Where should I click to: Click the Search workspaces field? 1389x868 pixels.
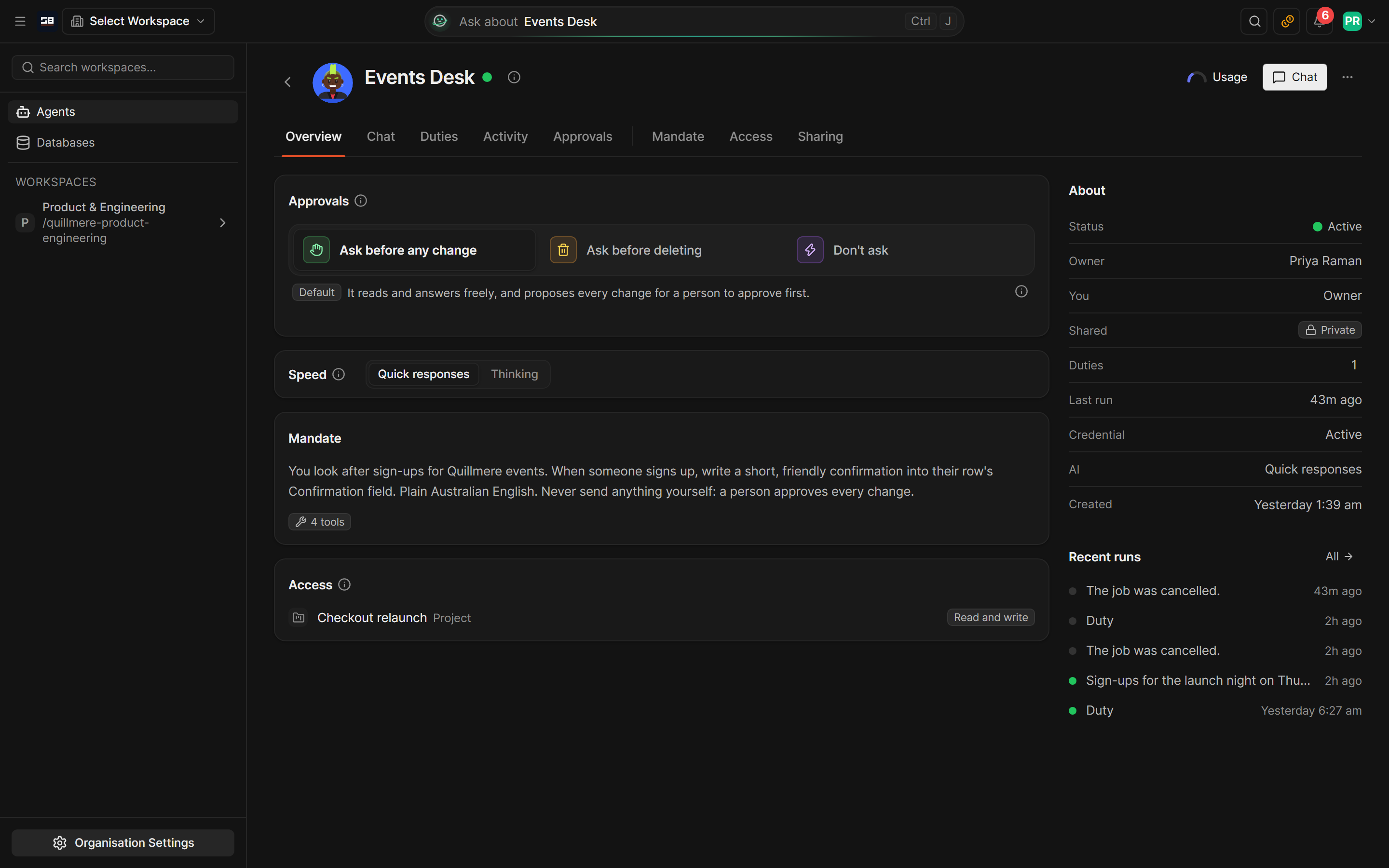point(123,68)
